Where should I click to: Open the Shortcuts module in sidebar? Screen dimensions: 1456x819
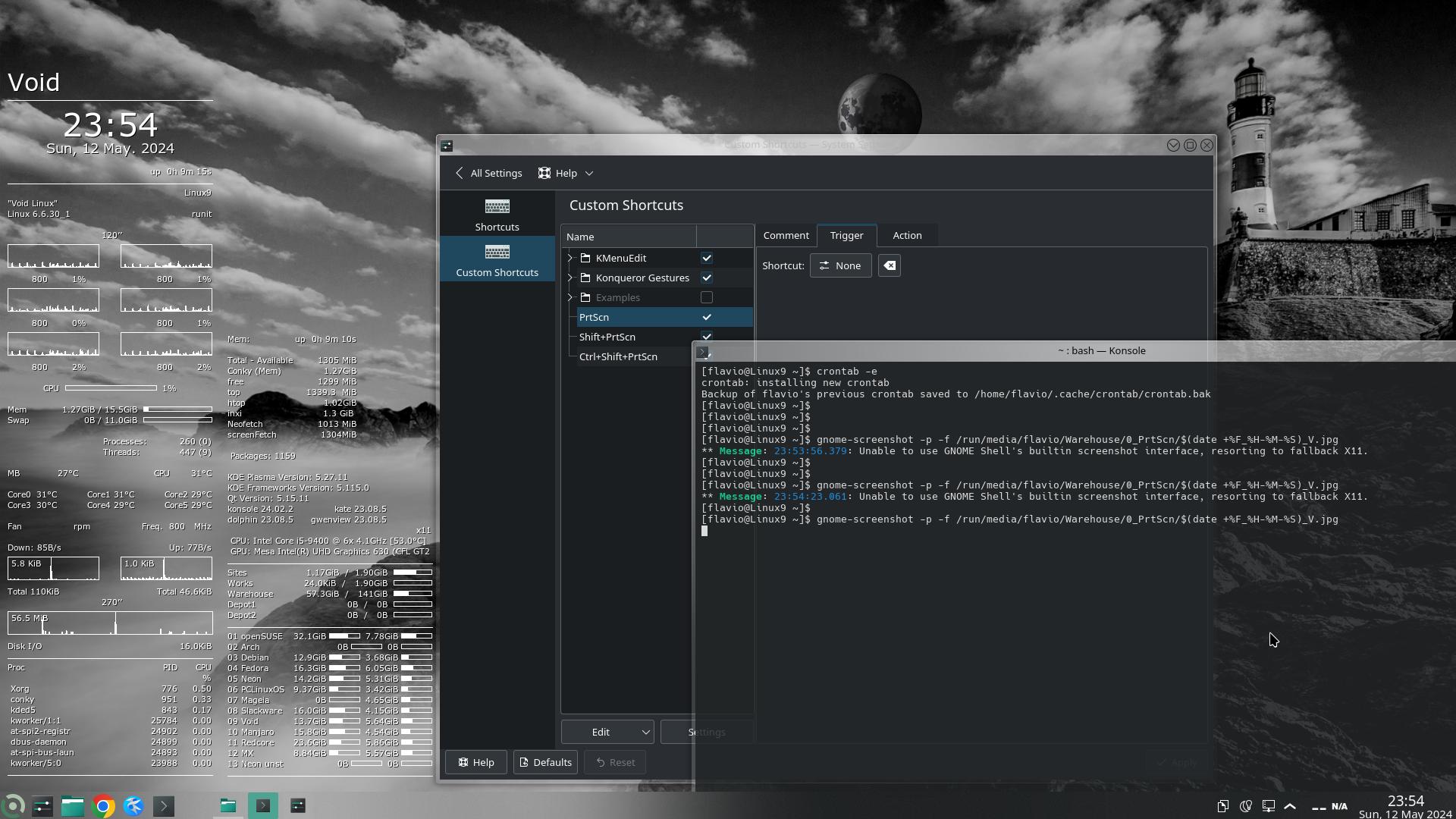click(497, 215)
